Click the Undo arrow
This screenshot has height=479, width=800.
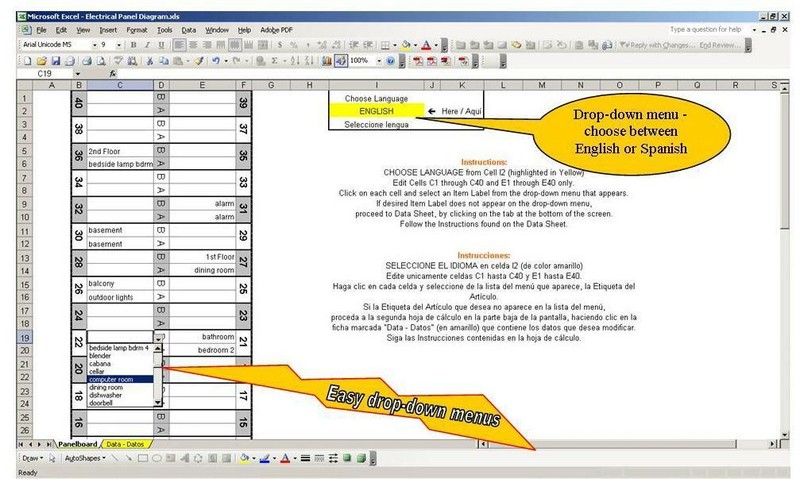pyautogui.click(x=216, y=61)
